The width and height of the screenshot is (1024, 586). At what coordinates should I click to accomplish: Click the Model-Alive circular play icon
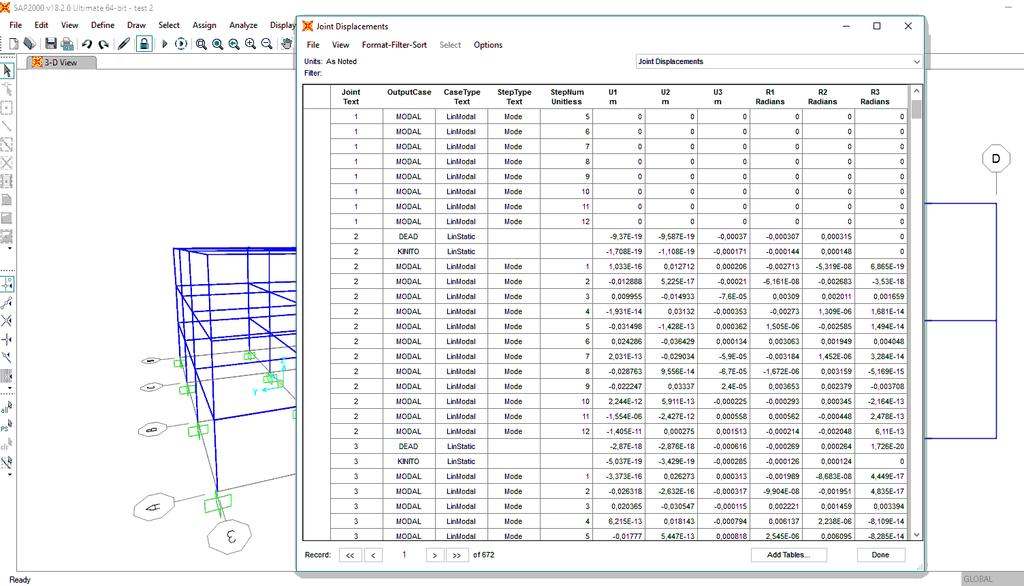click(181, 44)
